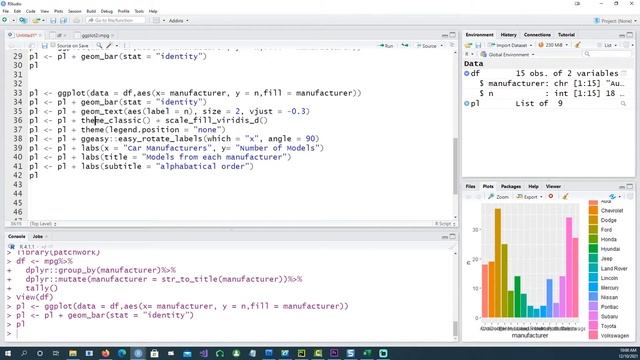This screenshot has width=640, height=360.
Task: Switch to the Packages tab
Action: [x=511, y=186]
